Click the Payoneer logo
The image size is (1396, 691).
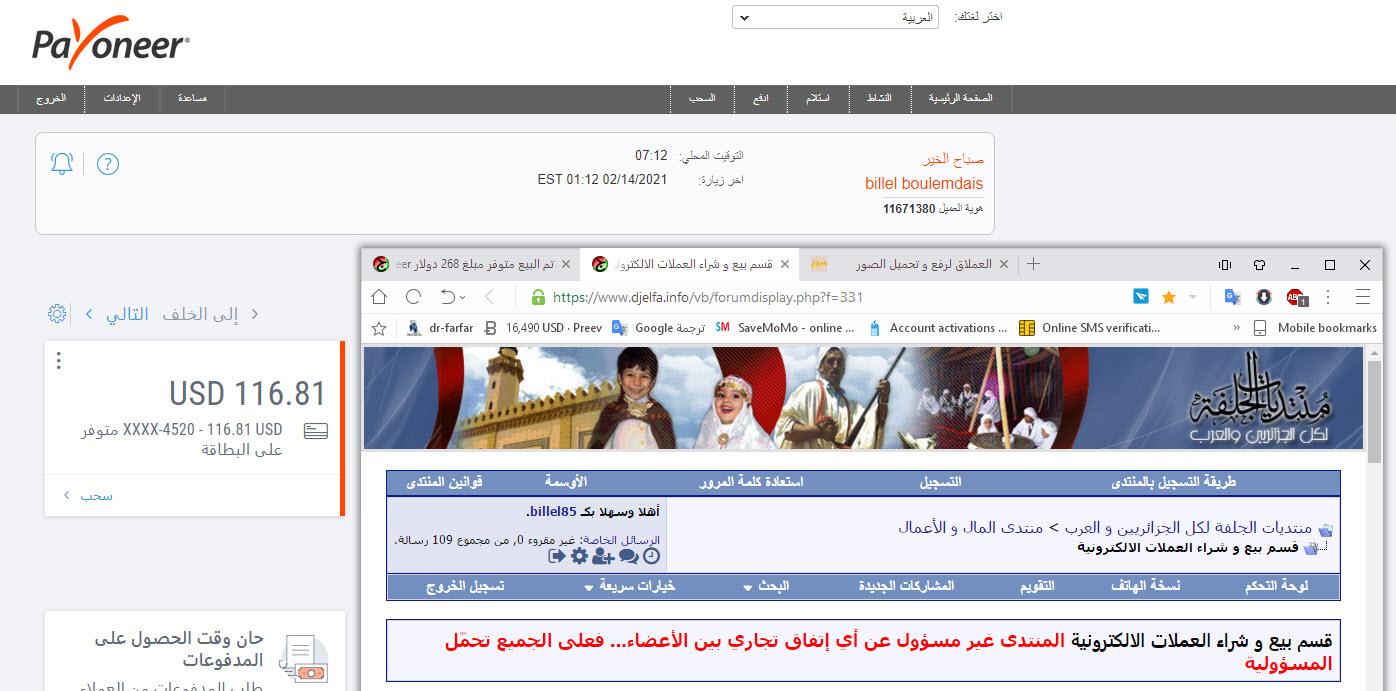click(x=111, y=43)
